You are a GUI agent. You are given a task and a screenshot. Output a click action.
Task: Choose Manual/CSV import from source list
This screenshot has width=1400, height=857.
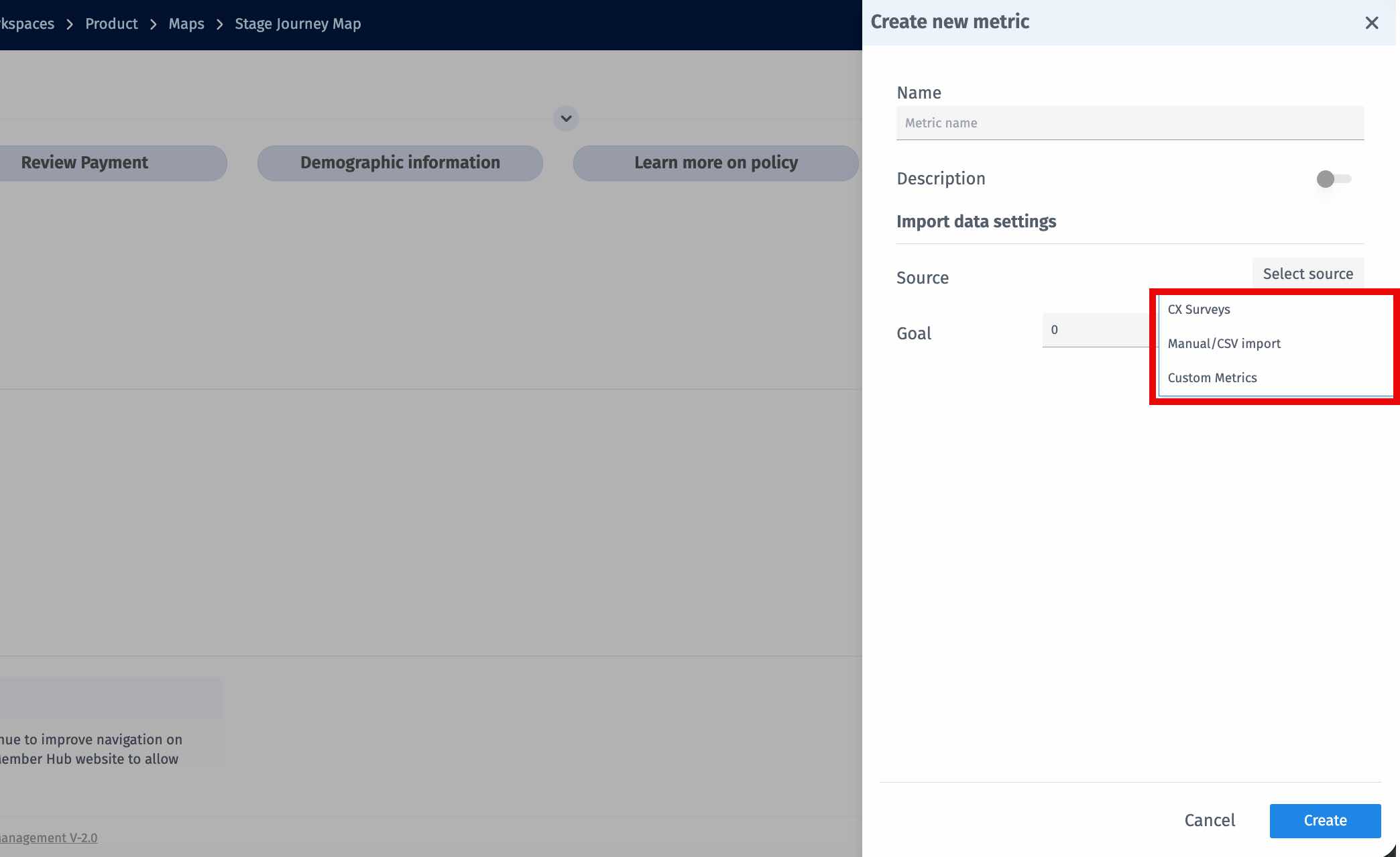[x=1224, y=343]
